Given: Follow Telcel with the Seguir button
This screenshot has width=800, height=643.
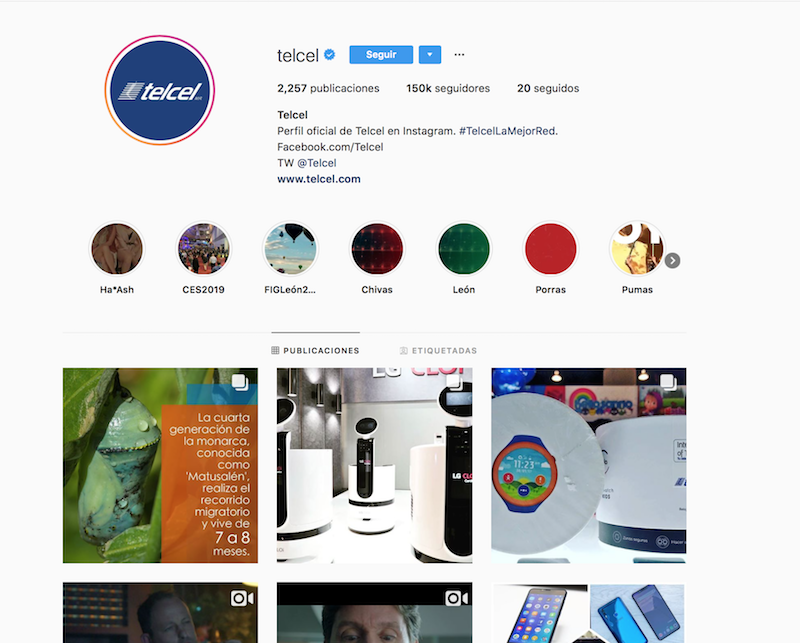Looking at the screenshot, I should (381, 55).
